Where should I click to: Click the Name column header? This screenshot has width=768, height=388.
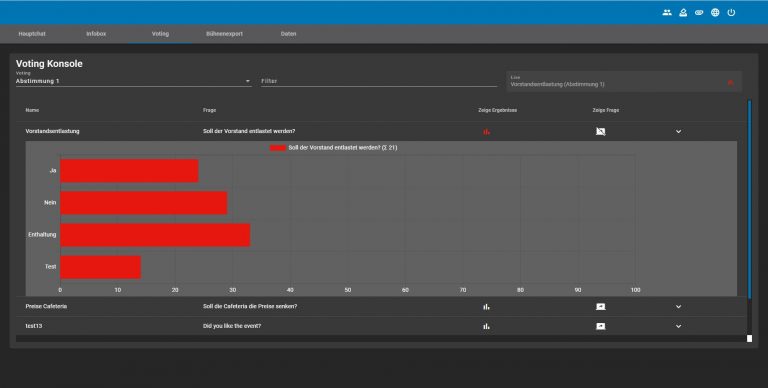(32, 110)
